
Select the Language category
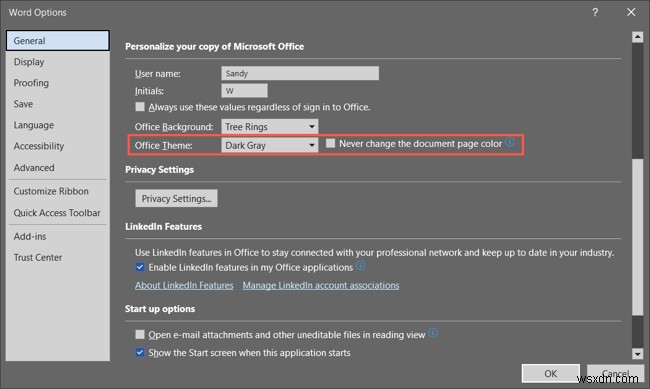[58, 125]
